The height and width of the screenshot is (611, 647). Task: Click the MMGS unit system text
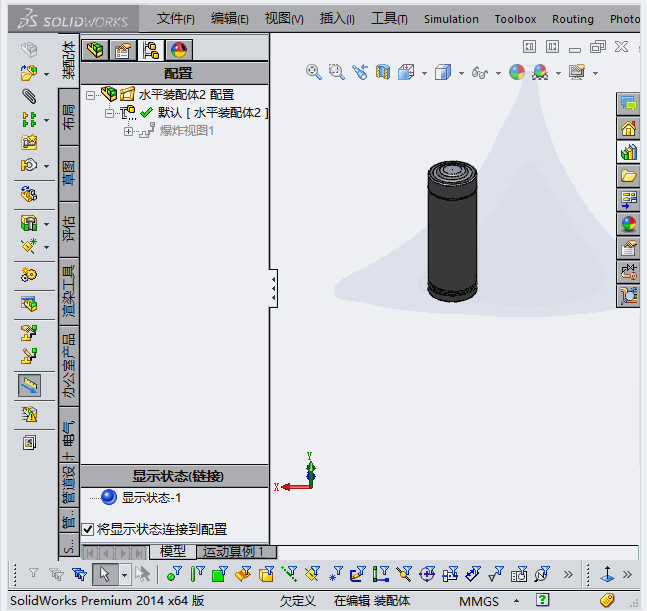coord(479,601)
